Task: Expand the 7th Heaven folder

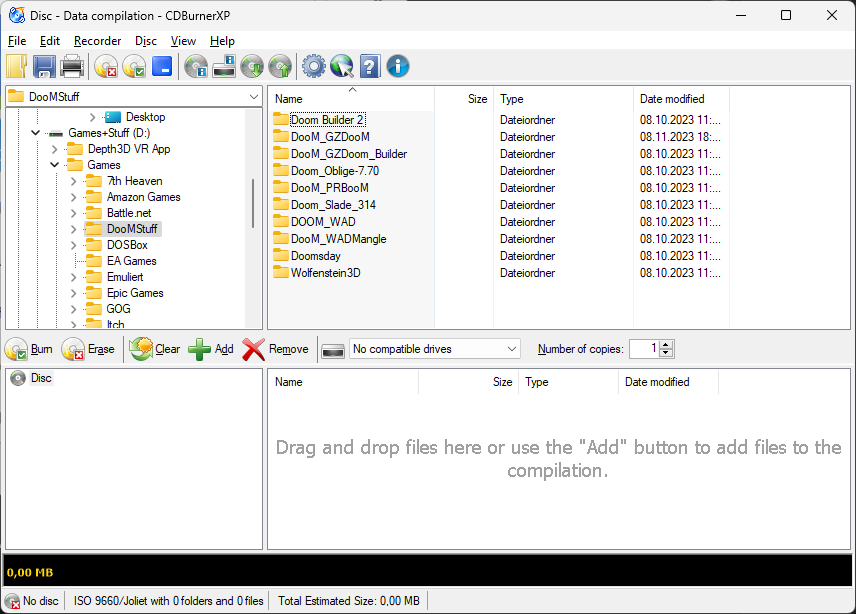Action: 74,181
